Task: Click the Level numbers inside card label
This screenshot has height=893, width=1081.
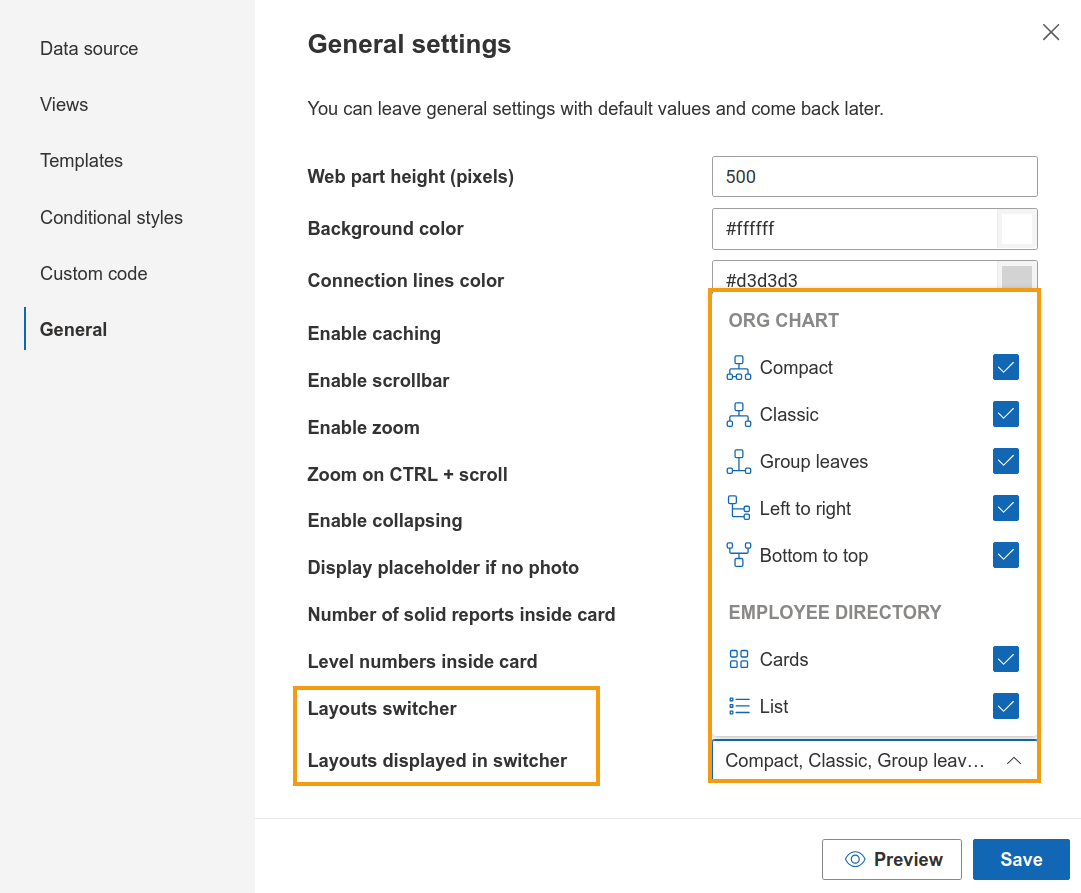Action: (x=423, y=661)
